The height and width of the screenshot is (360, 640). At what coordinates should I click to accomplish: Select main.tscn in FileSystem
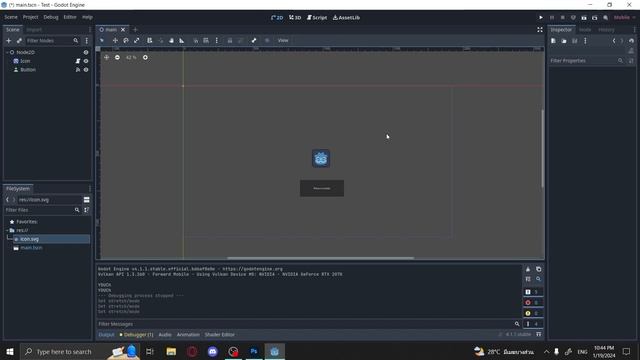coord(31,248)
